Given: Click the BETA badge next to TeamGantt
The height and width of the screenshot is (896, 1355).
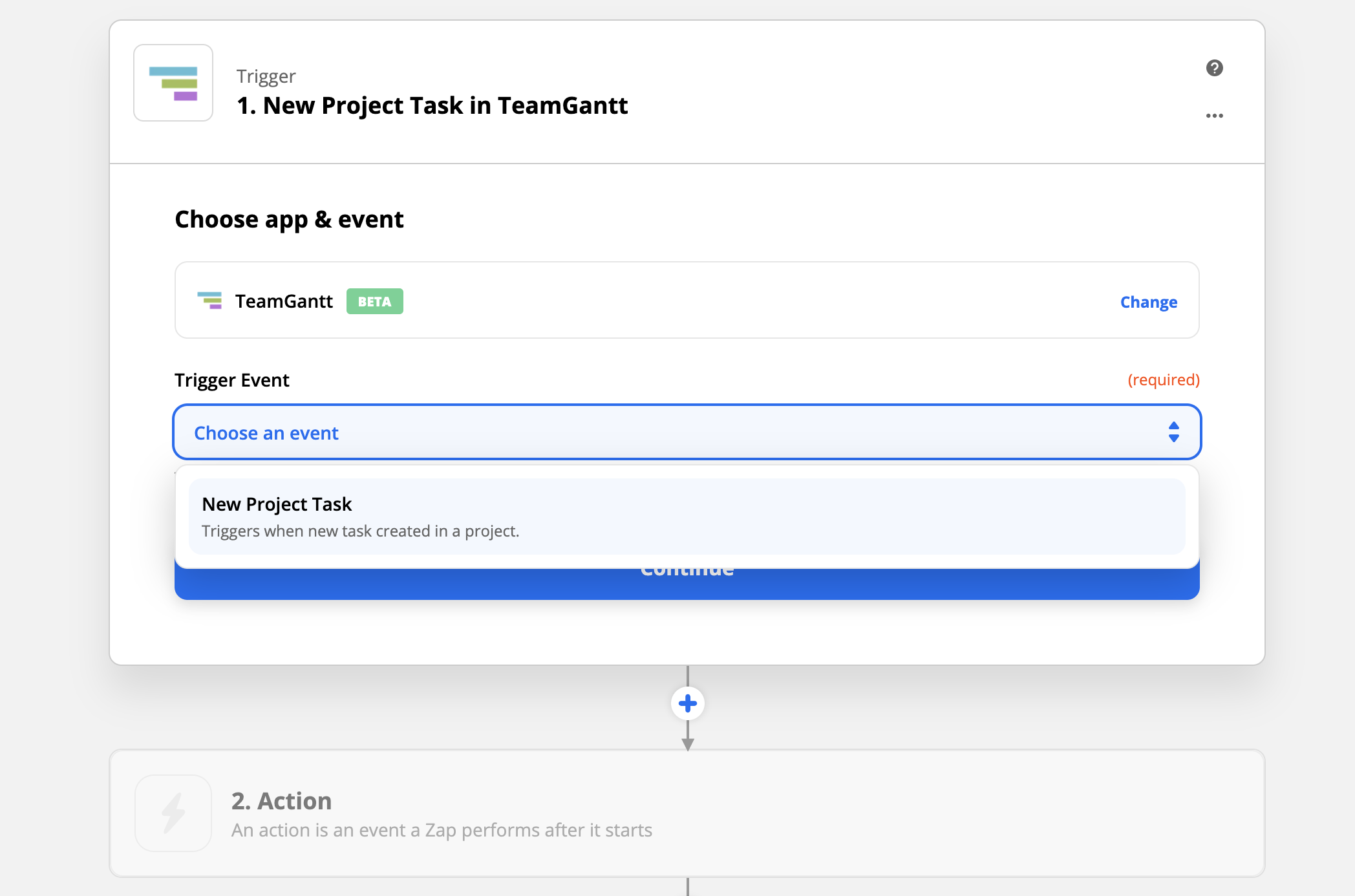Looking at the screenshot, I should click(374, 301).
